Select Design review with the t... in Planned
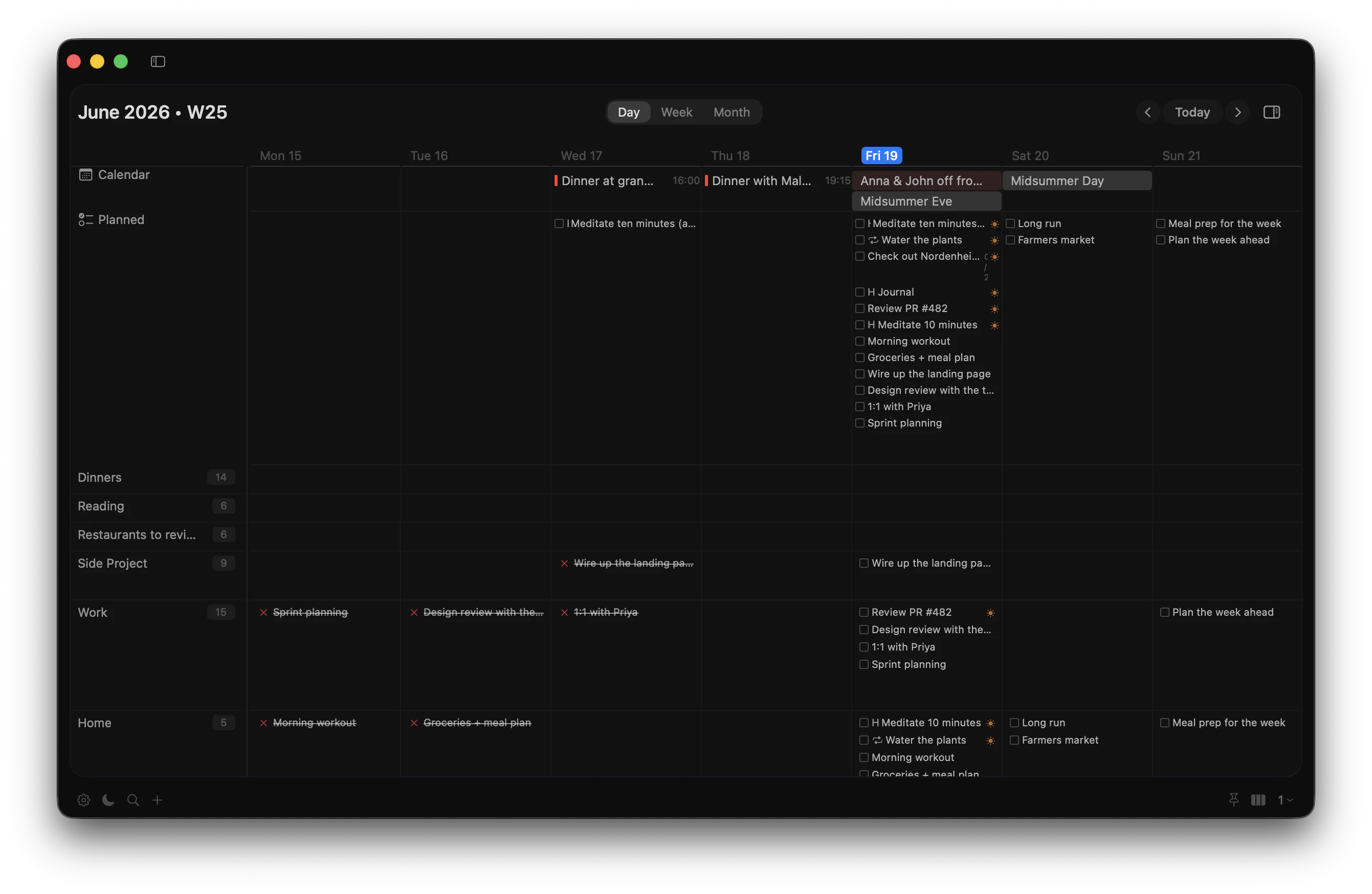 (x=930, y=390)
